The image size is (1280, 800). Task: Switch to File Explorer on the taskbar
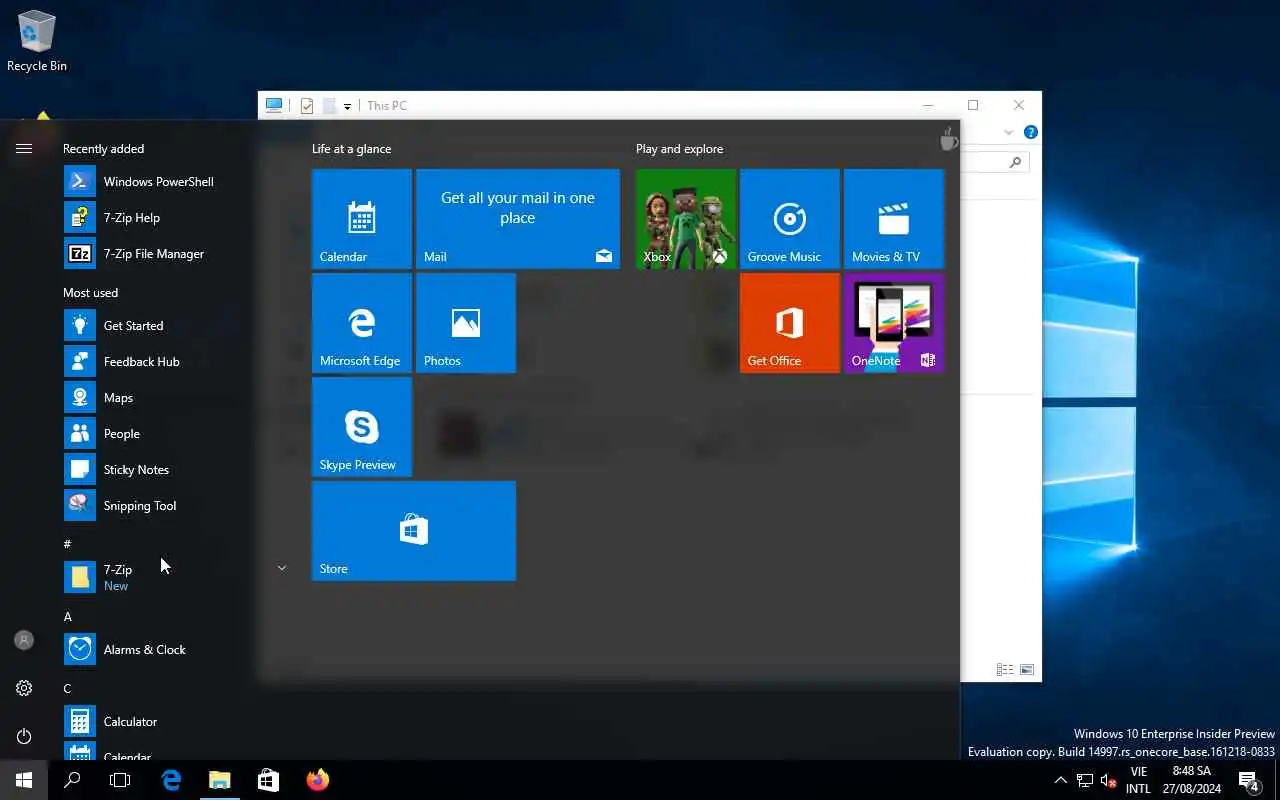tap(220, 780)
